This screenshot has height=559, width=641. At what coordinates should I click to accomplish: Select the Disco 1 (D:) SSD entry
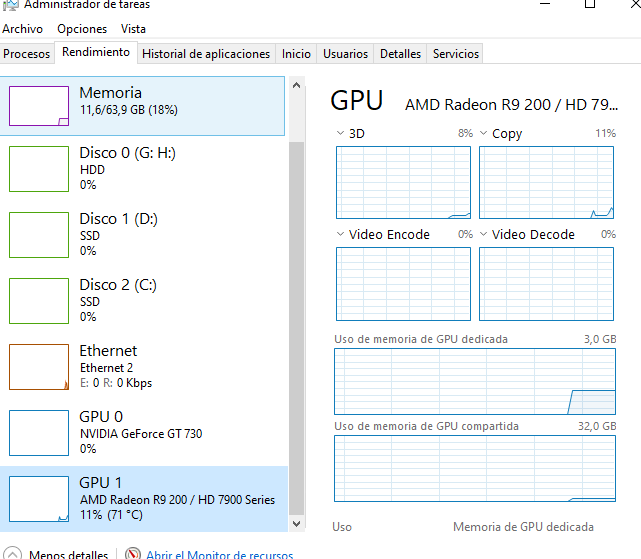coord(142,235)
